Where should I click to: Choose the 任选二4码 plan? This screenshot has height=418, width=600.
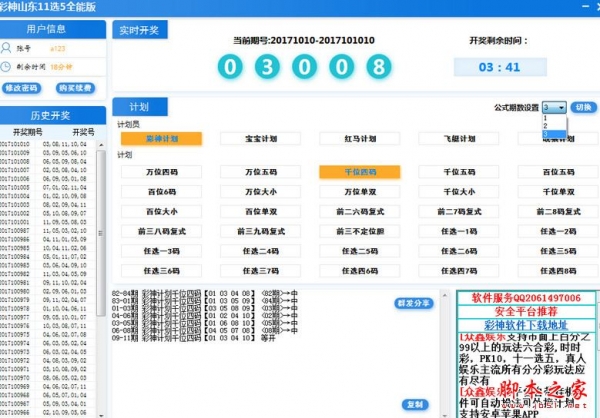(x=261, y=251)
